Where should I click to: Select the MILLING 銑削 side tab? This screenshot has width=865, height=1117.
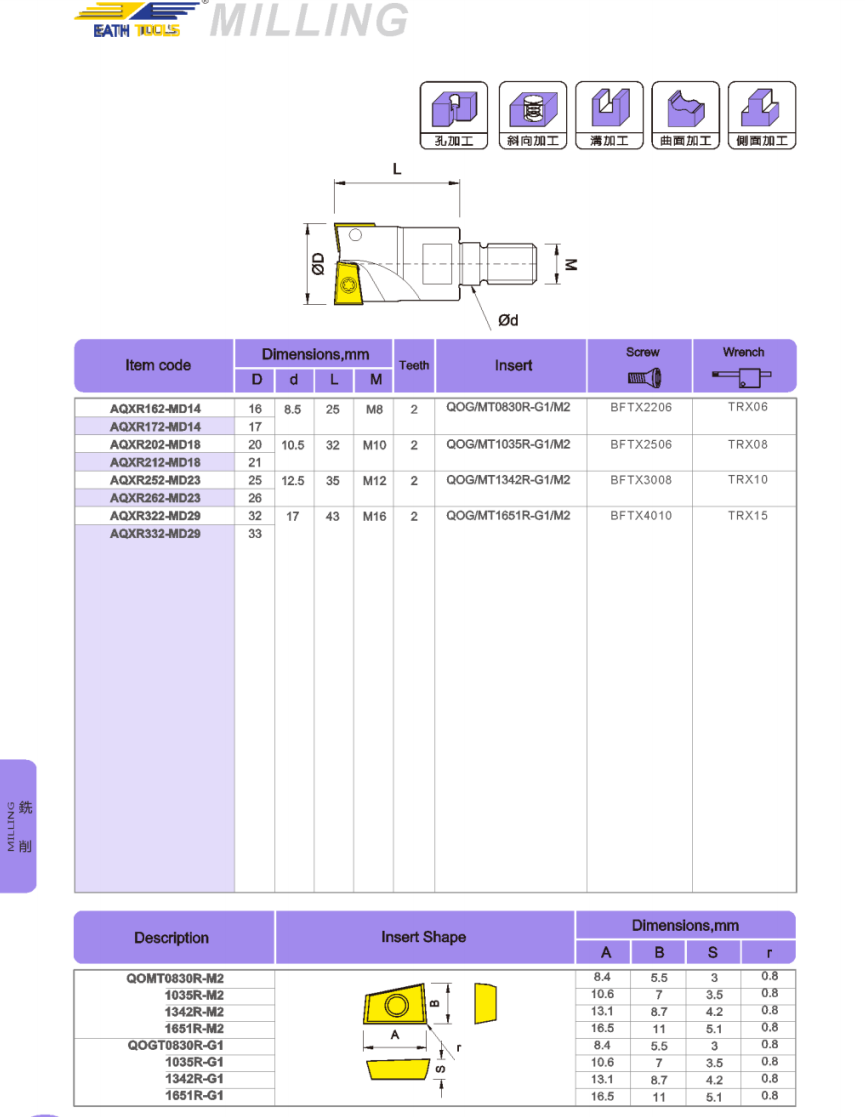click(x=19, y=826)
